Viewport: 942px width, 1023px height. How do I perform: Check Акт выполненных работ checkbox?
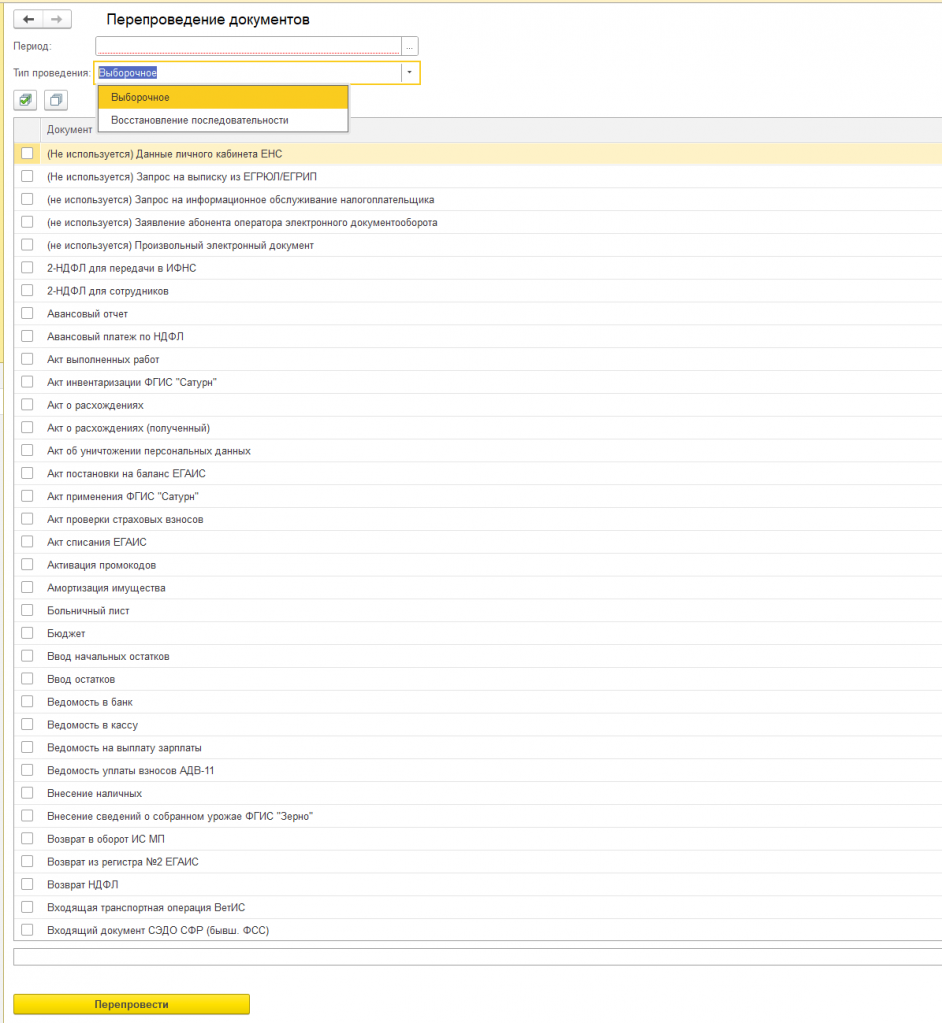[27, 359]
